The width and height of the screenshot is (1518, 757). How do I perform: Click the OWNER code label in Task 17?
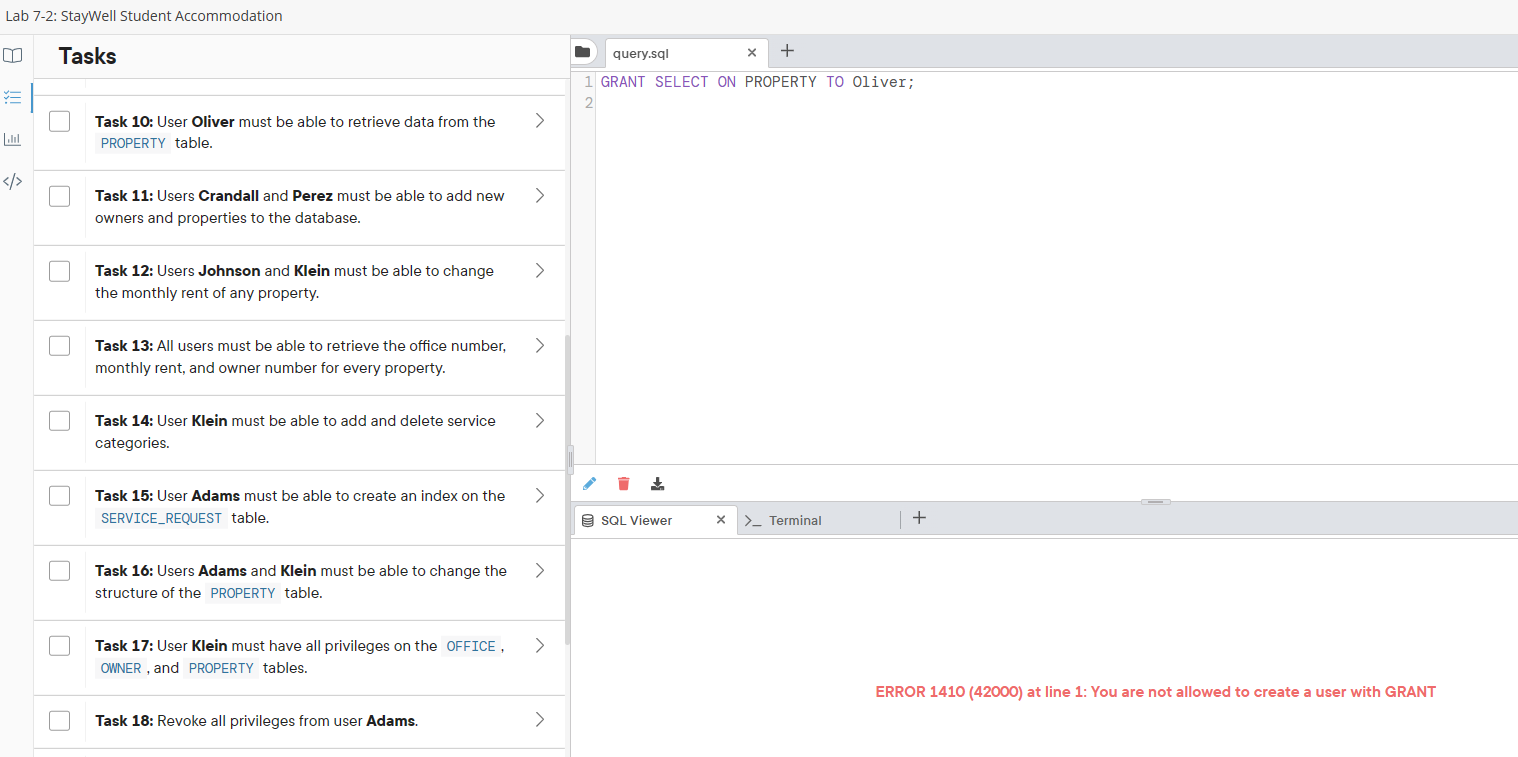121,668
